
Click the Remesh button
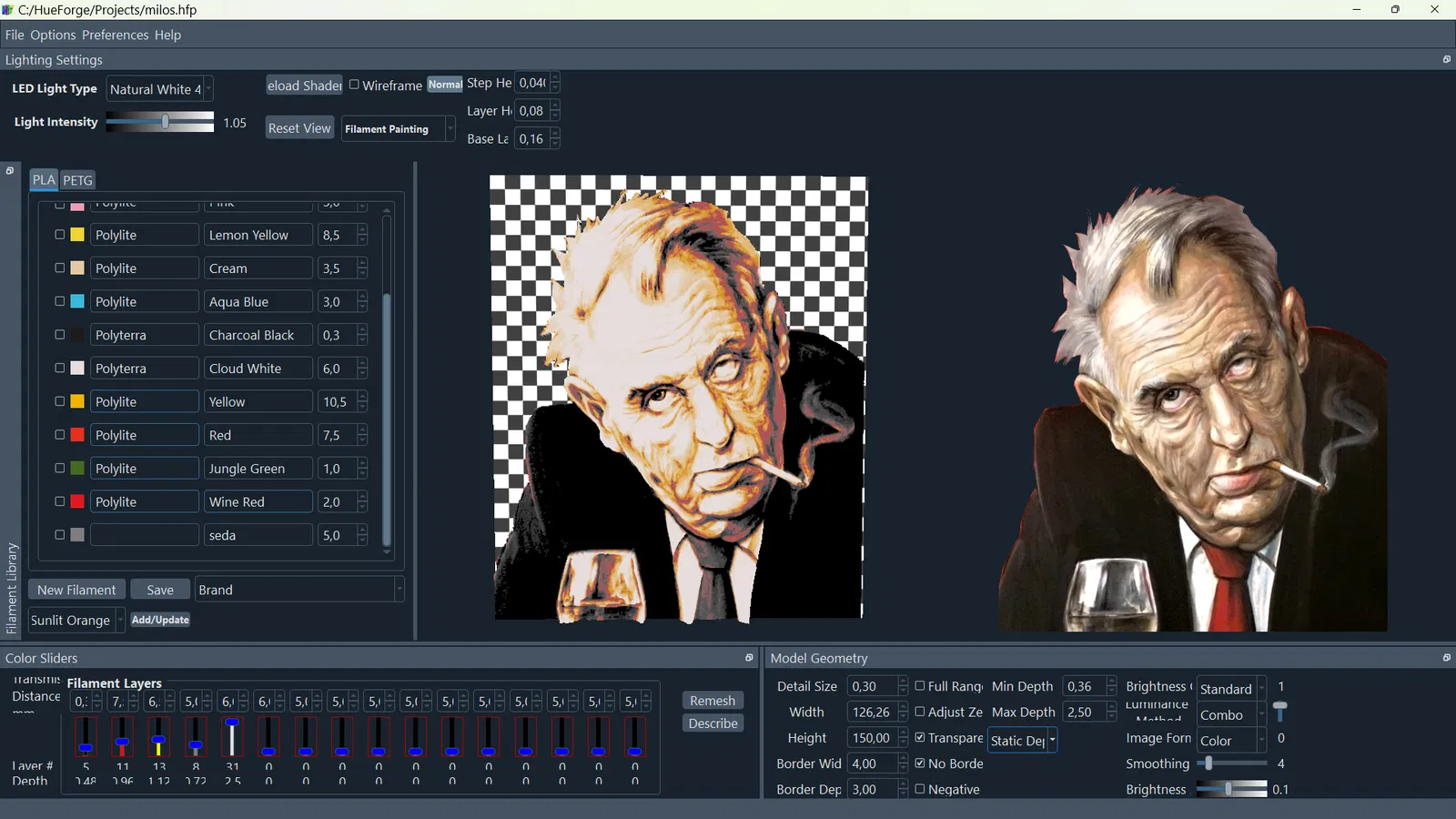tap(713, 701)
